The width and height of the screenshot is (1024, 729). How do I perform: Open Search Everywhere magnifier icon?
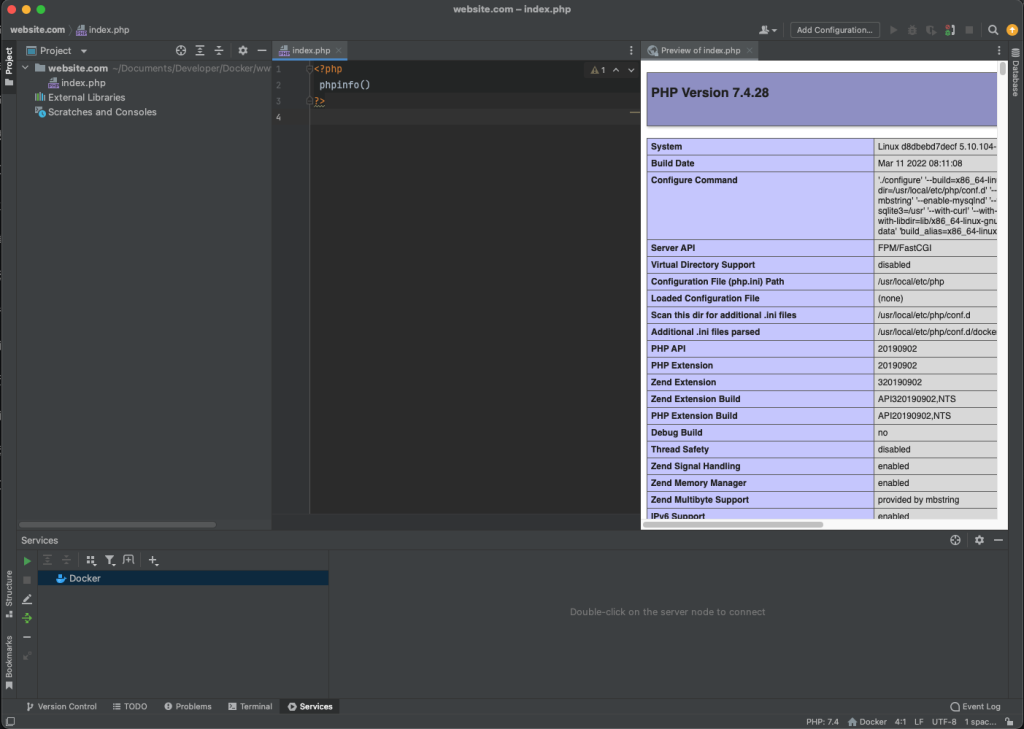click(x=993, y=30)
